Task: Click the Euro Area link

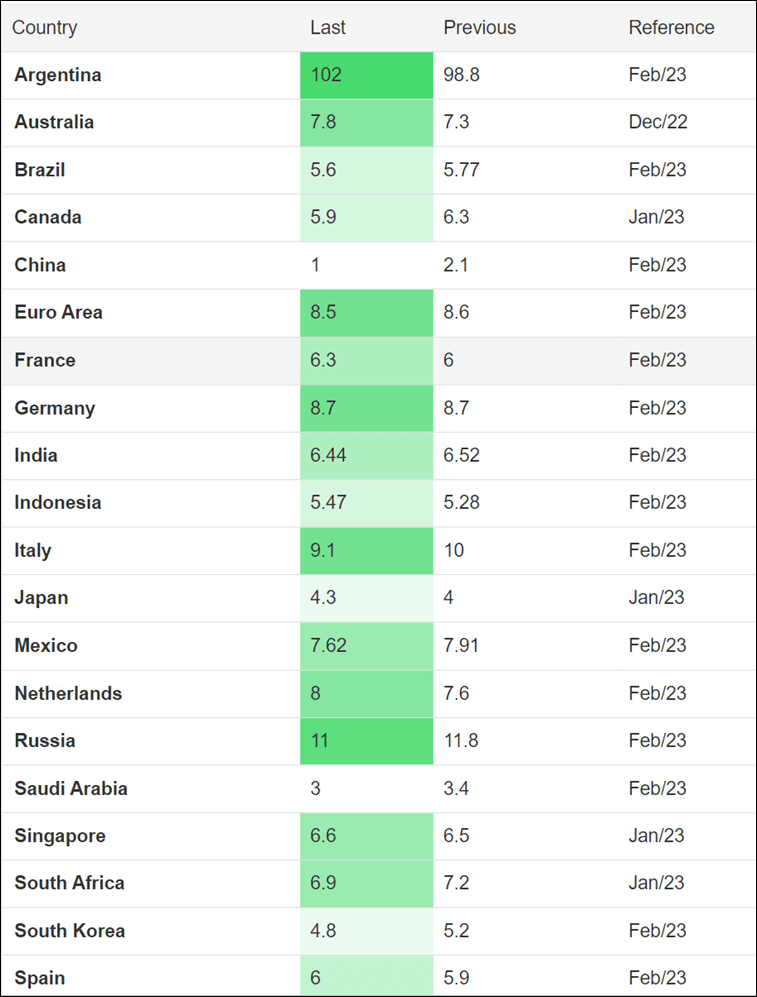Action: 58,312
